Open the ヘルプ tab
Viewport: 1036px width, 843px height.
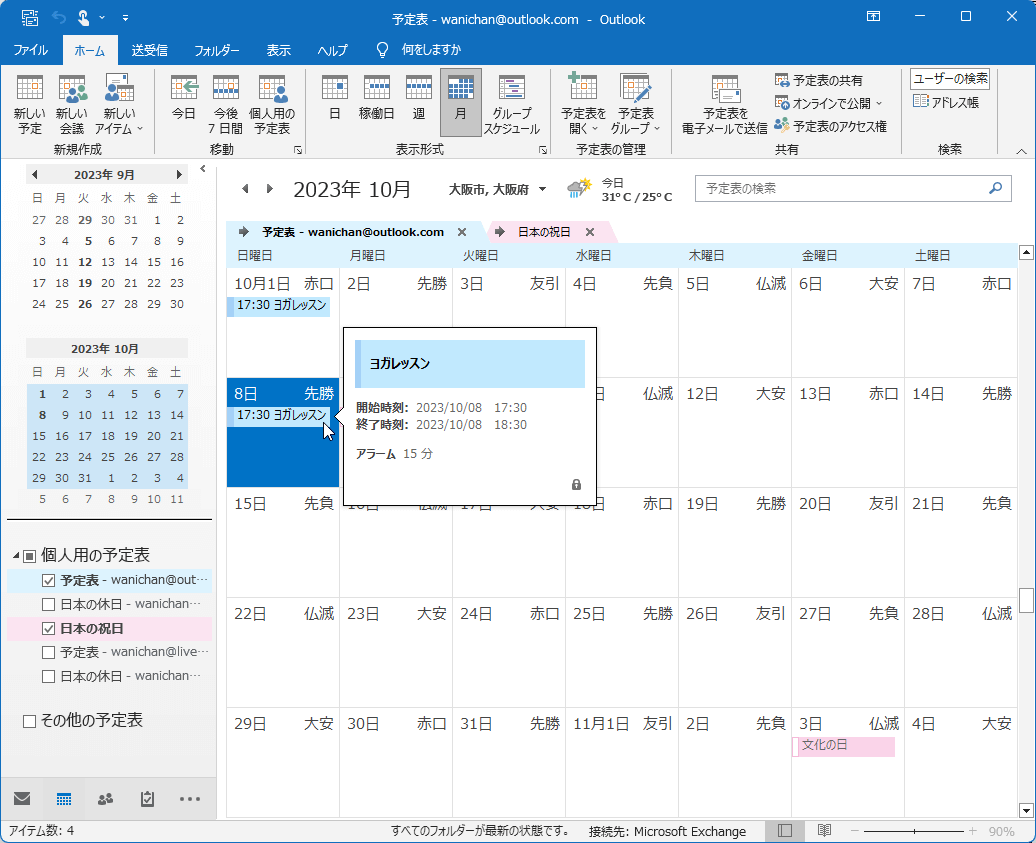tap(332, 50)
